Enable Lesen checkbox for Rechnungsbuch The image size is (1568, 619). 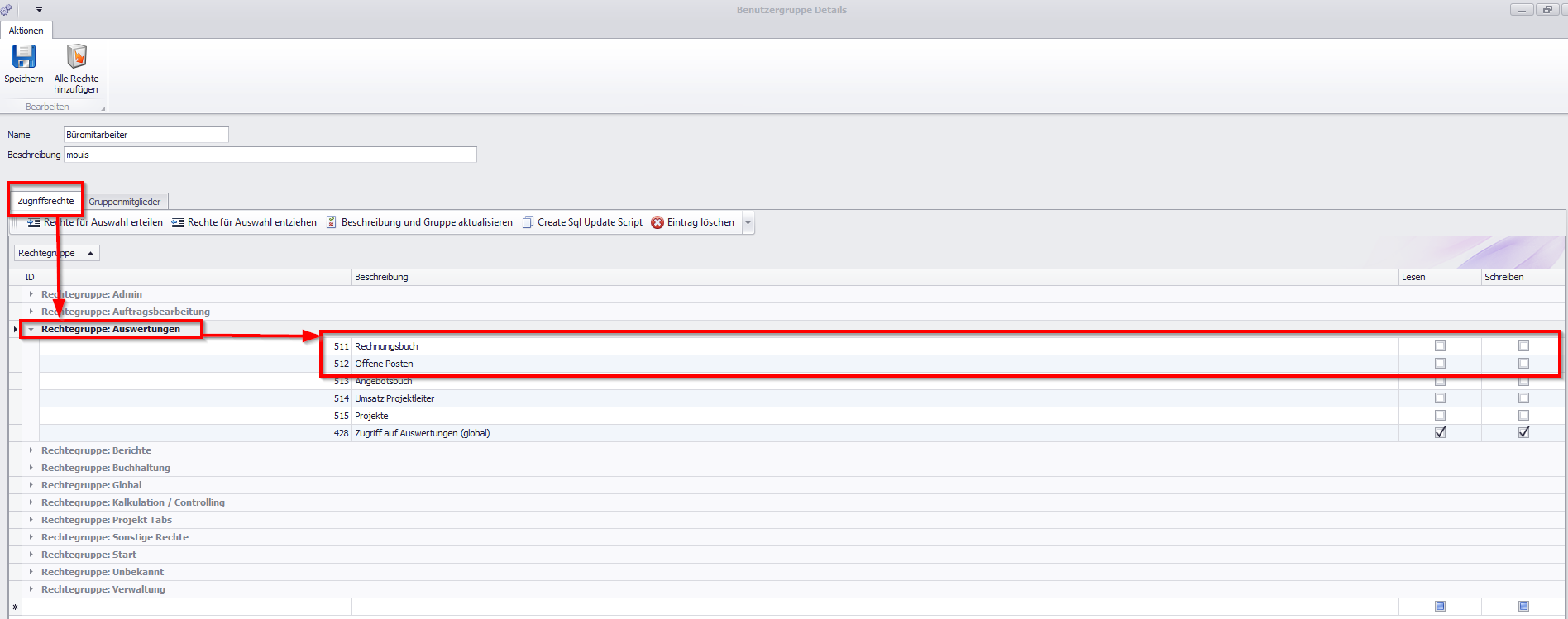pos(1440,346)
